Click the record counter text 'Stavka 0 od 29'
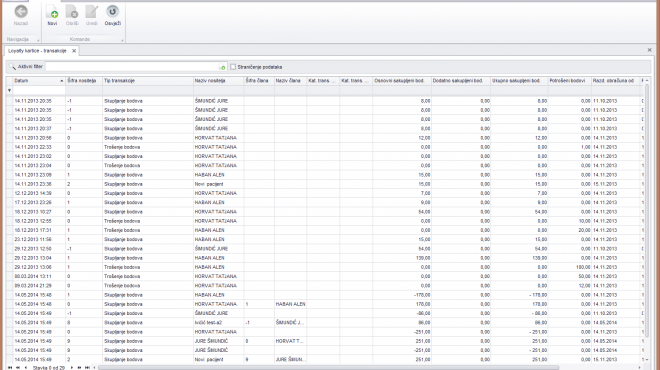660x370 pixels. click(49, 367)
